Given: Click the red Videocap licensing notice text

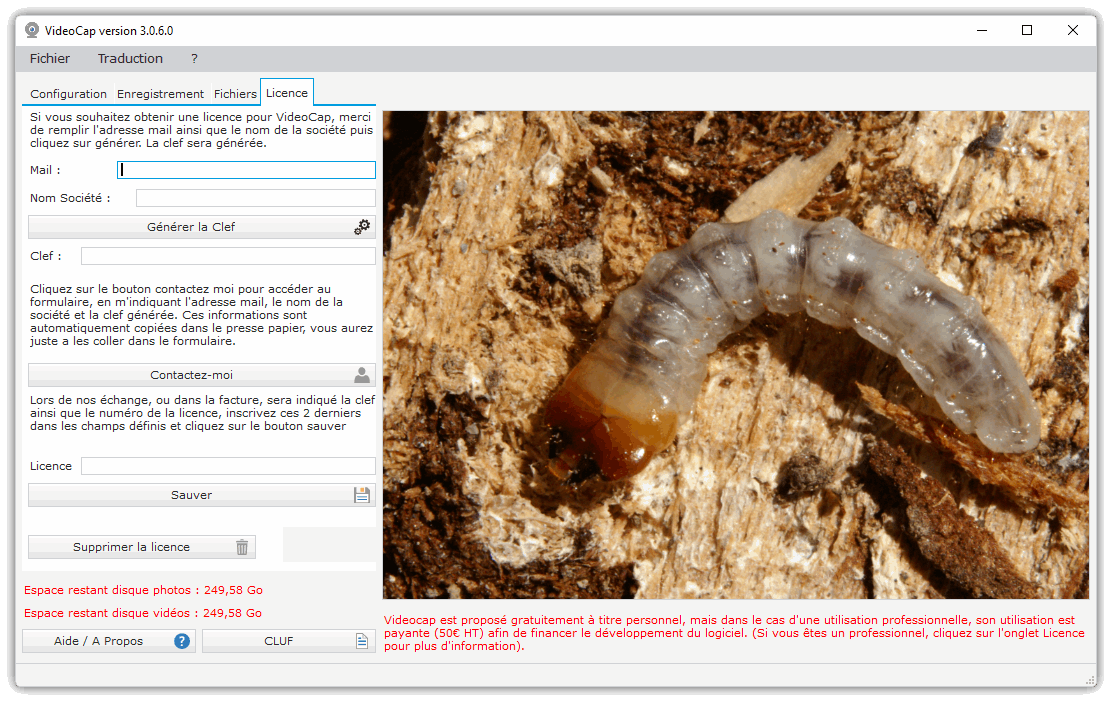Looking at the screenshot, I should (x=734, y=633).
